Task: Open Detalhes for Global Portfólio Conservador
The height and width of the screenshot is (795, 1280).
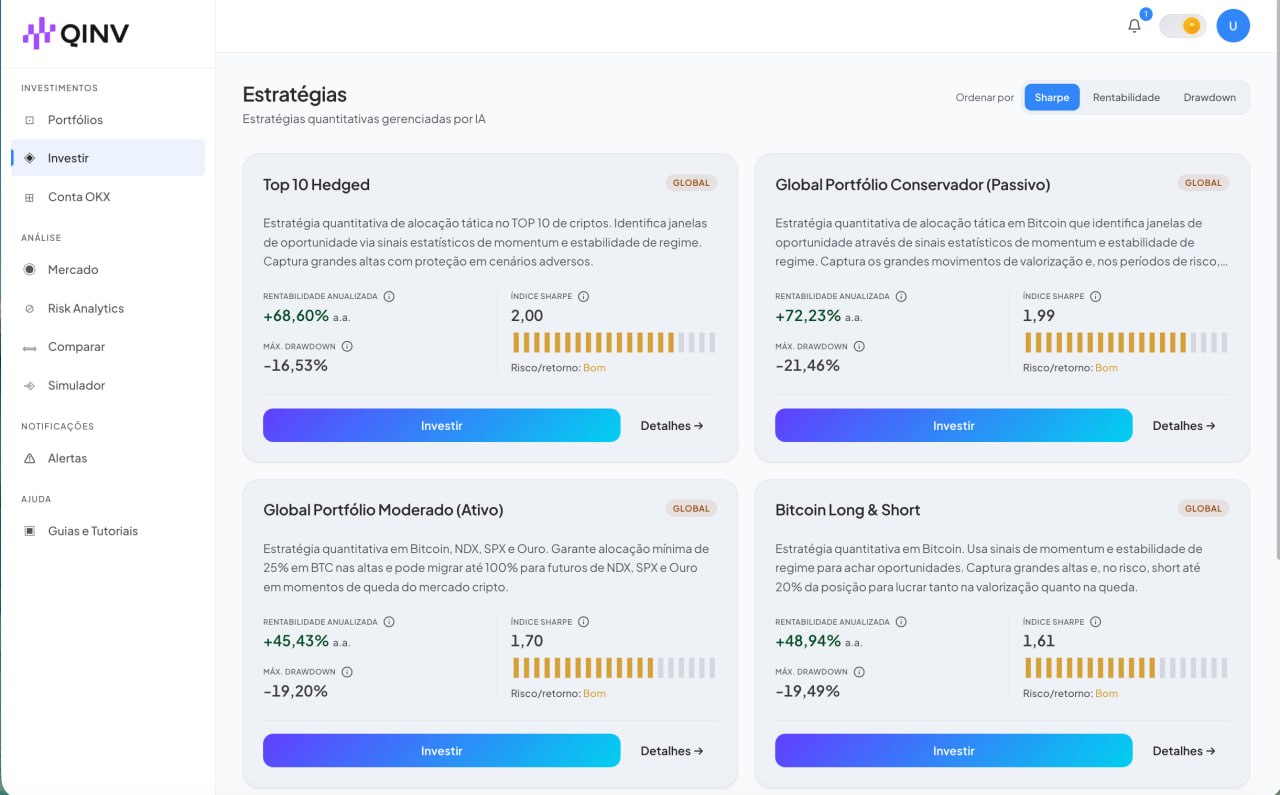Action: [x=1184, y=425]
